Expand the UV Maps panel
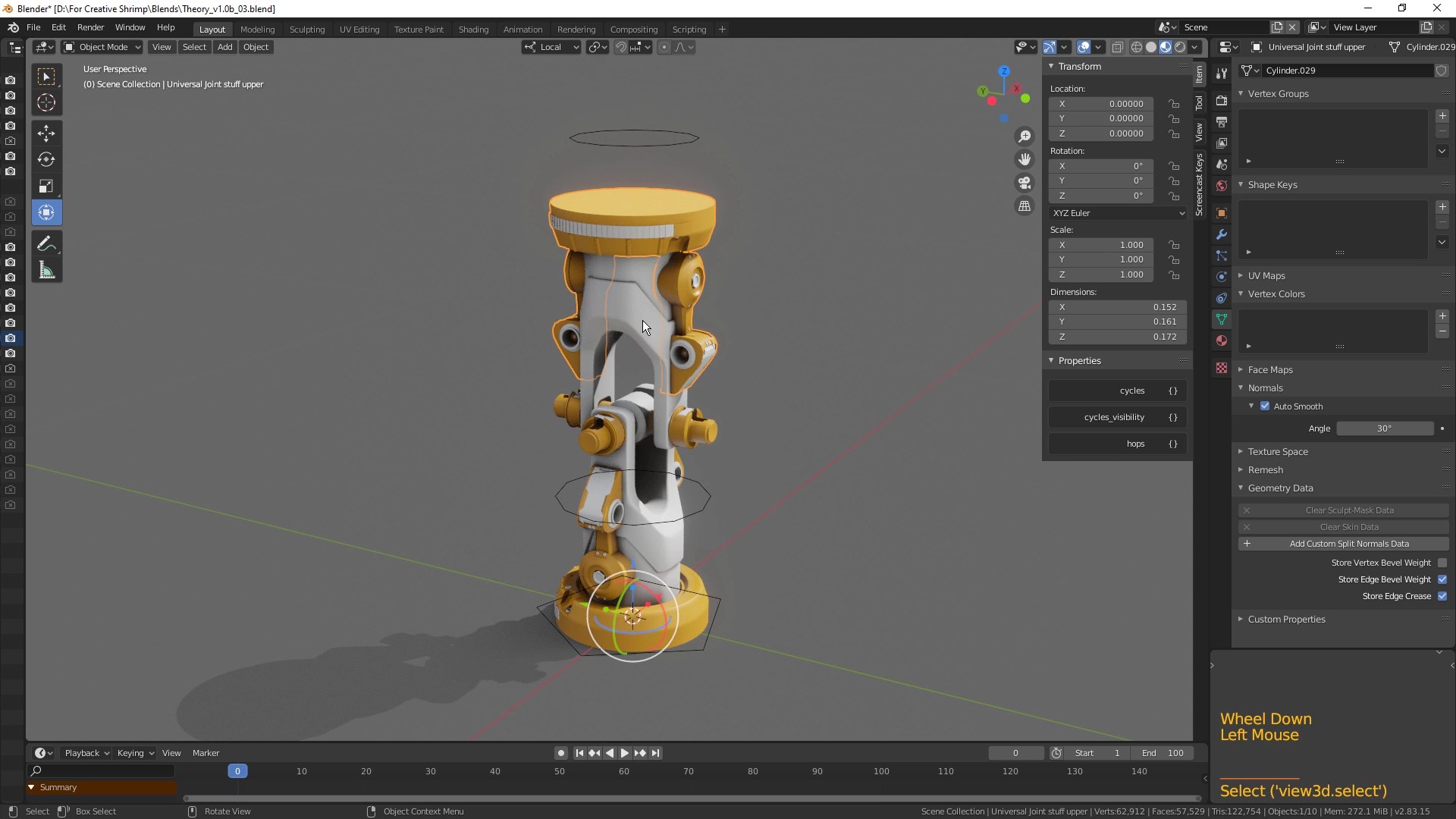Viewport: 1456px width, 819px height. (x=1266, y=276)
